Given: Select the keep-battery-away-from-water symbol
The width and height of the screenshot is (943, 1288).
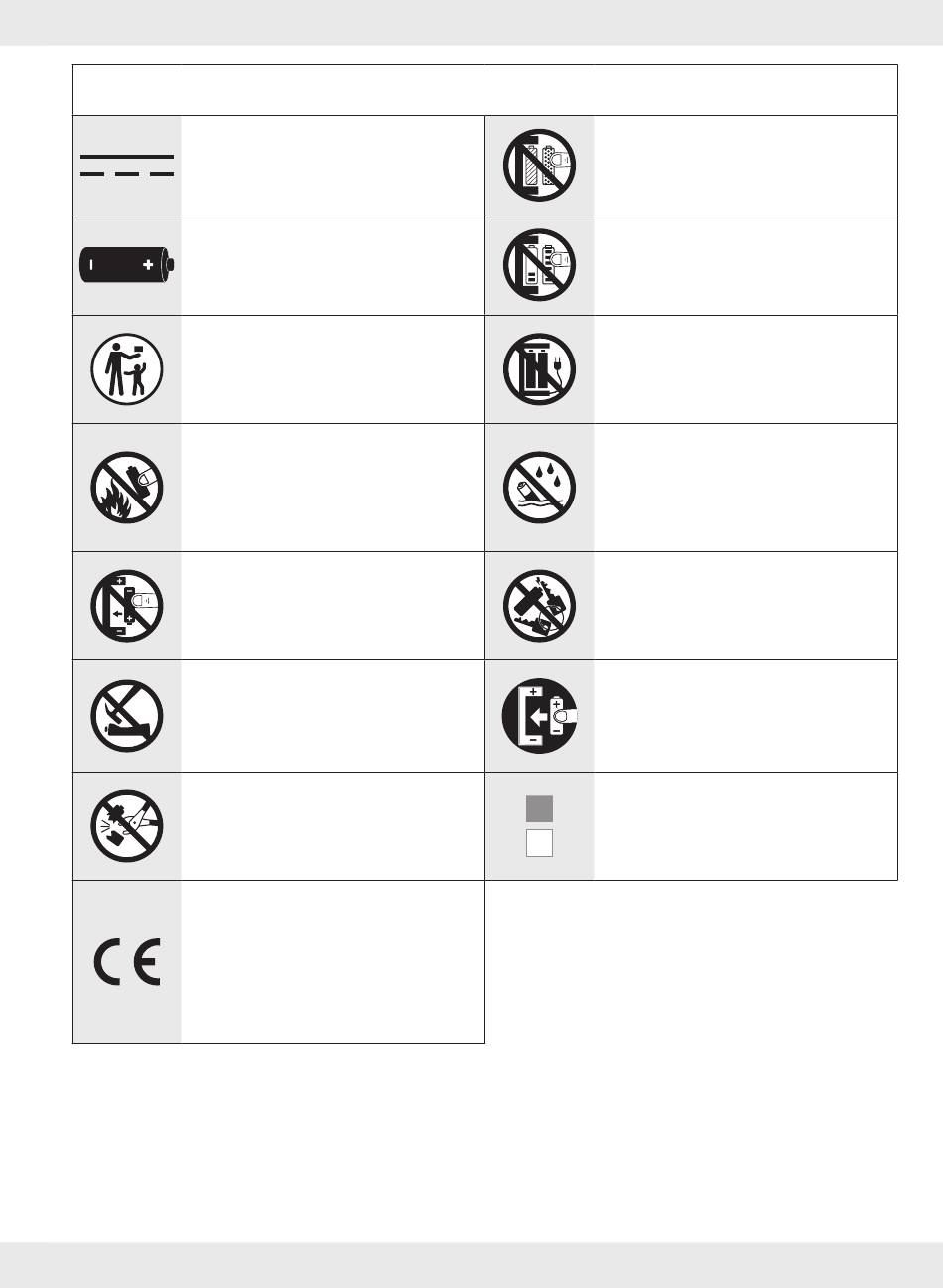Looking at the screenshot, I should point(539,488).
